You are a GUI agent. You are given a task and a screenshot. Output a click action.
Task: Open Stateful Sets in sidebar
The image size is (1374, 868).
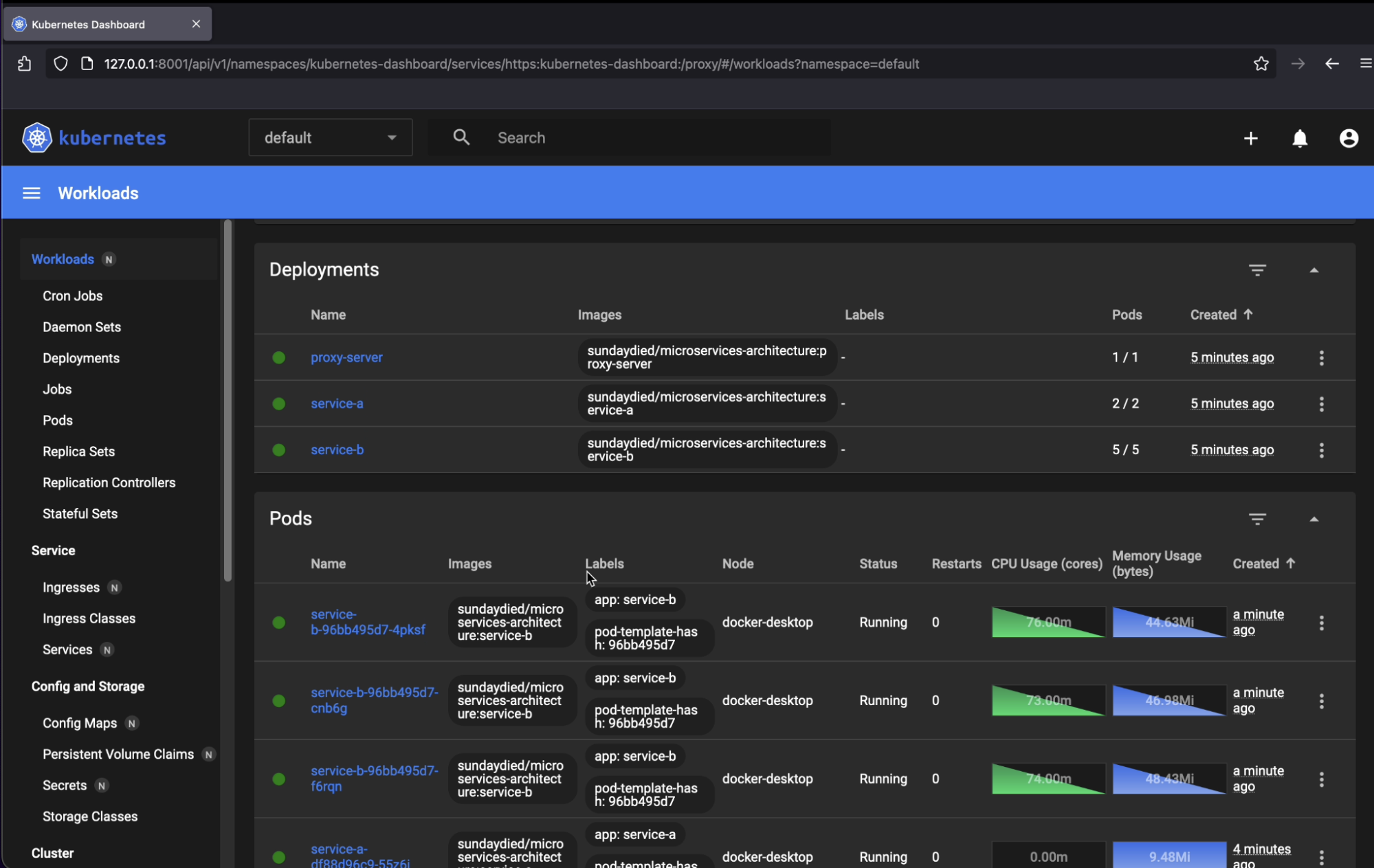(80, 513)
